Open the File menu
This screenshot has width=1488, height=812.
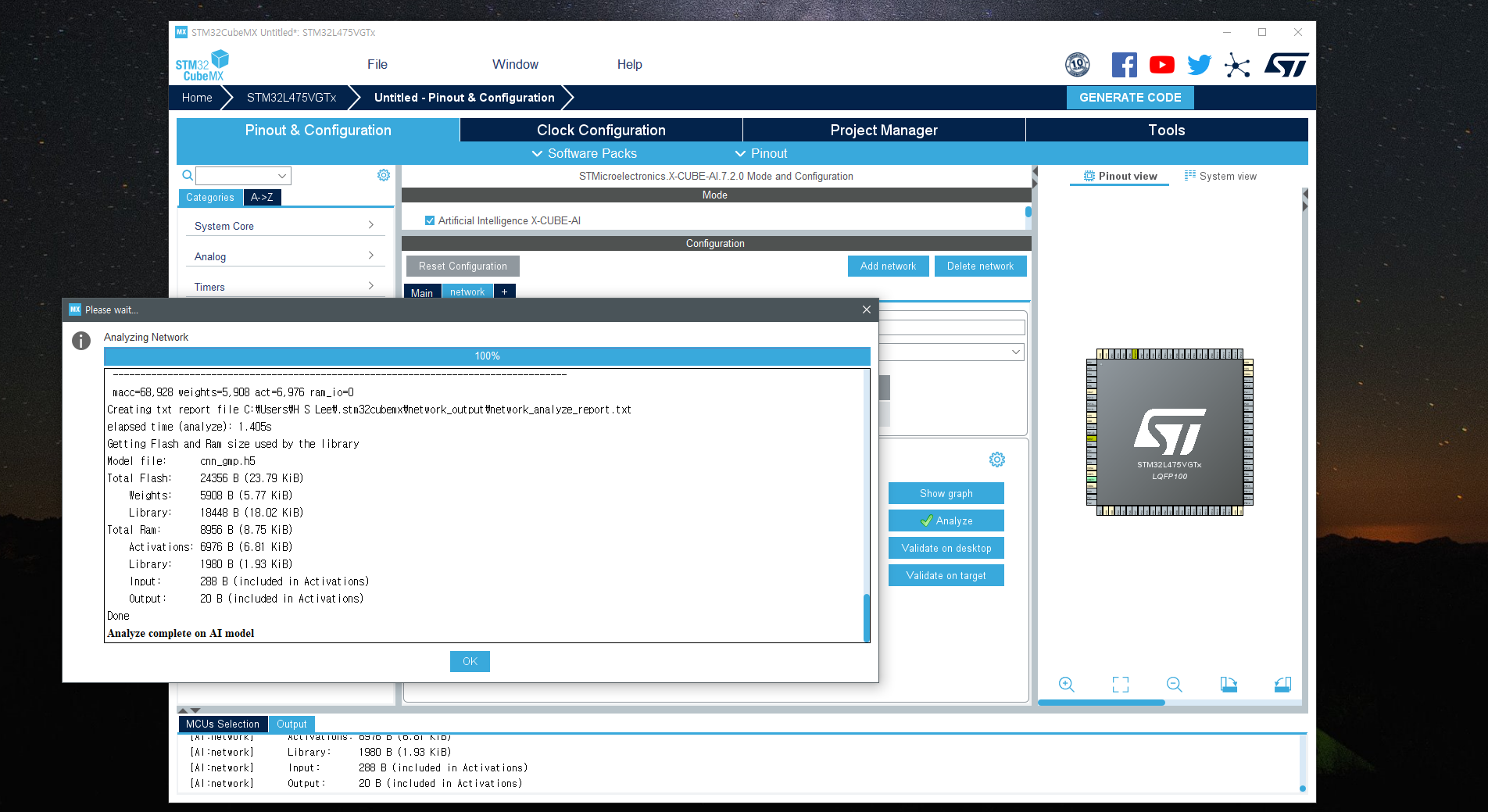tap(377, 64)
